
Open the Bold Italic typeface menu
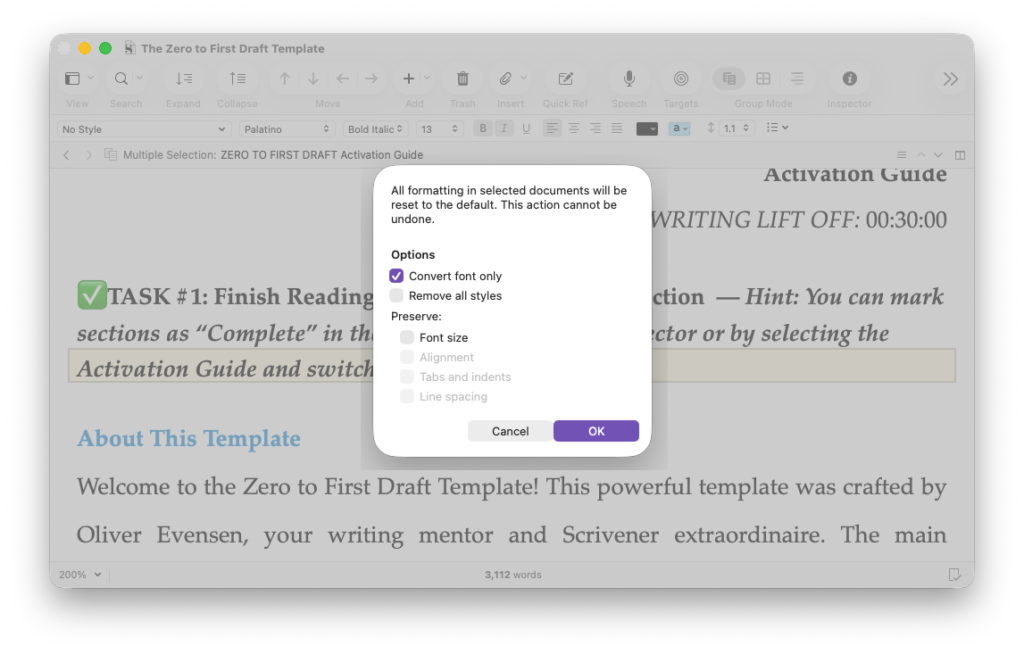pyautogui.click(x=375, y=129)
